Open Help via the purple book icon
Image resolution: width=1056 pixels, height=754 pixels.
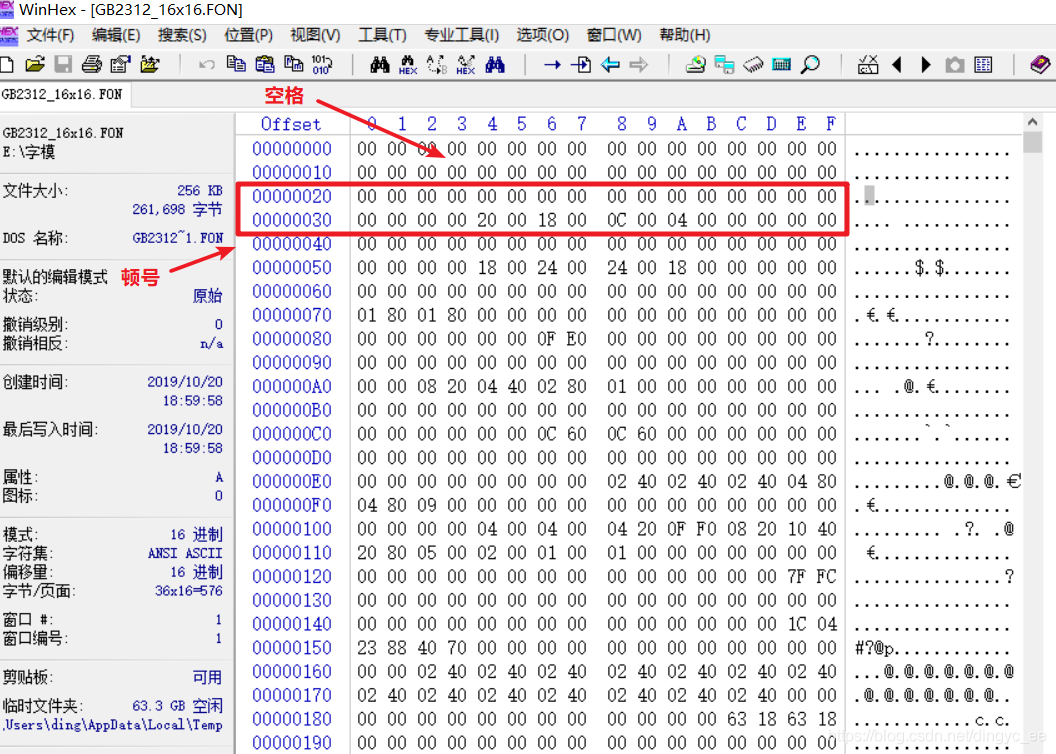click(1041, 65)
